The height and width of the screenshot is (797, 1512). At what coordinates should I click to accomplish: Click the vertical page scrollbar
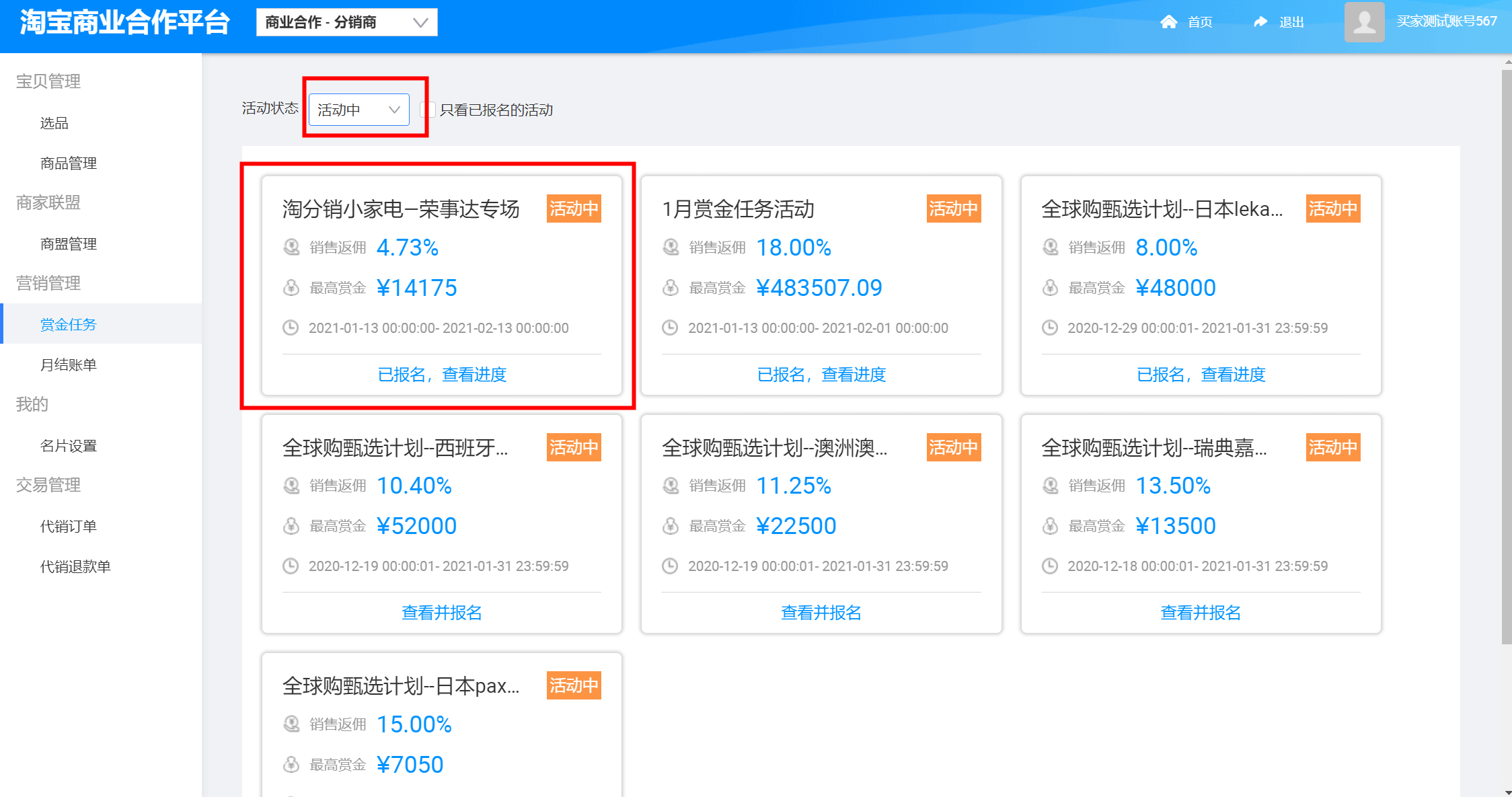coord(1506,356)
